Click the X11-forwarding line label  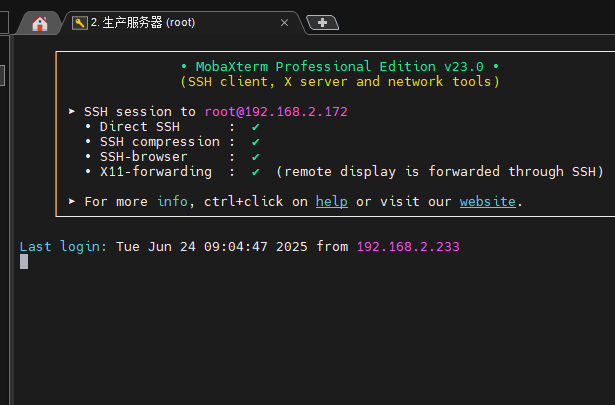pos(156,171)
